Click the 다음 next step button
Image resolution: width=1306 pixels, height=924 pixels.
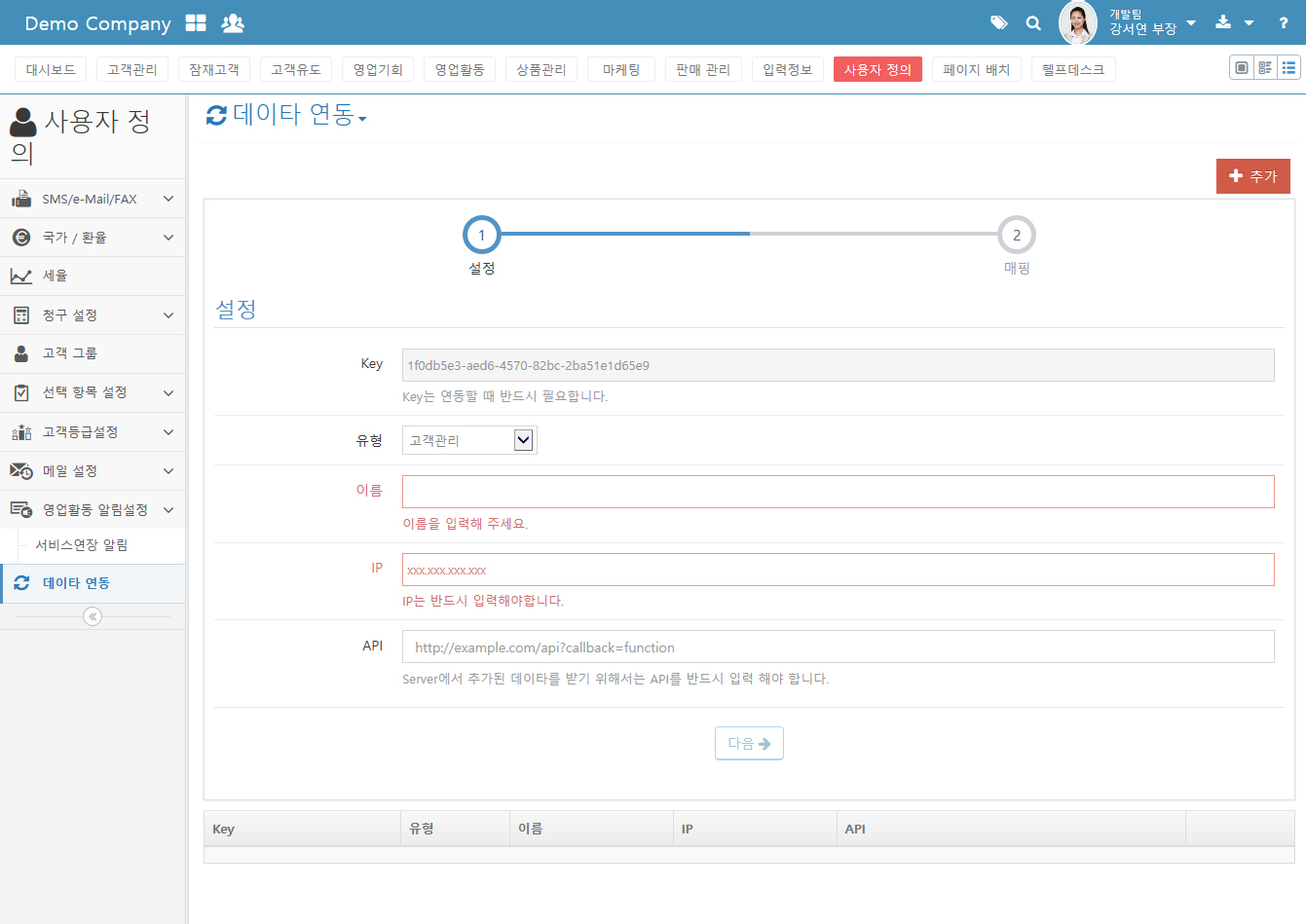tap(749, 743)
